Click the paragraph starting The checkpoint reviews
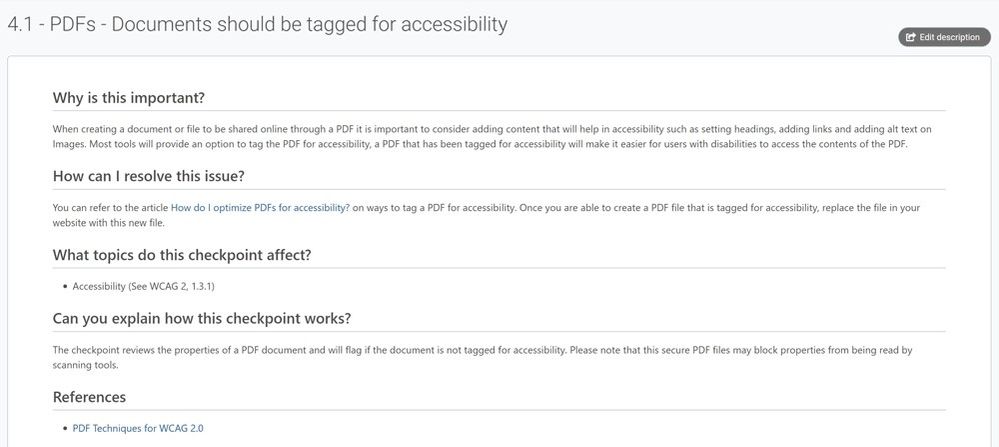999x447 pixels. coord(482,358)
